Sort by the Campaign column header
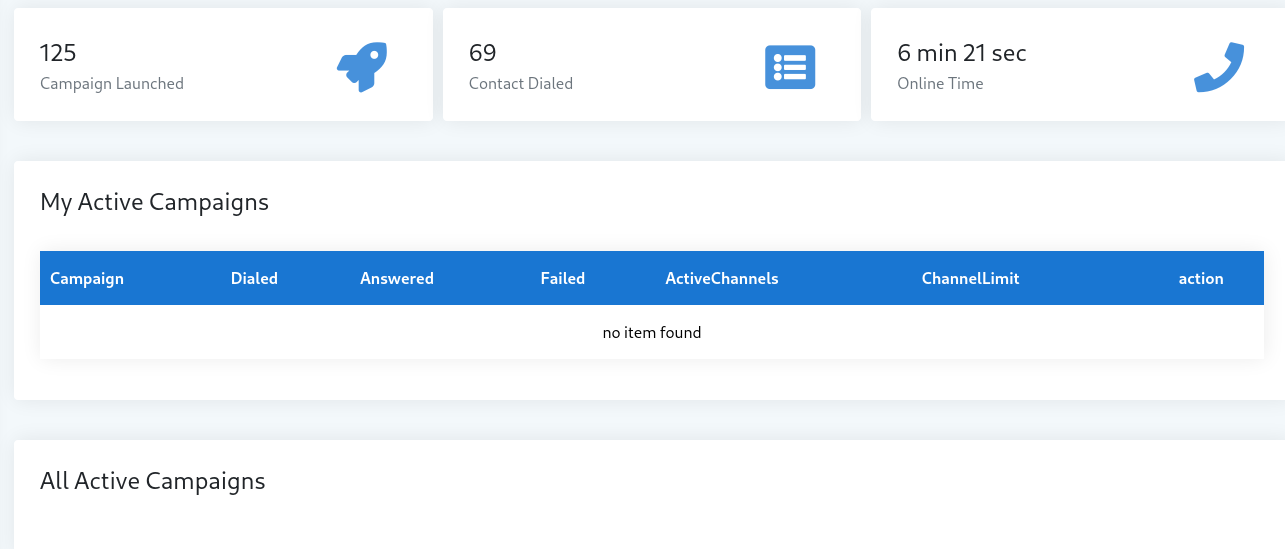1285x549 pixels. coord(87,278)
